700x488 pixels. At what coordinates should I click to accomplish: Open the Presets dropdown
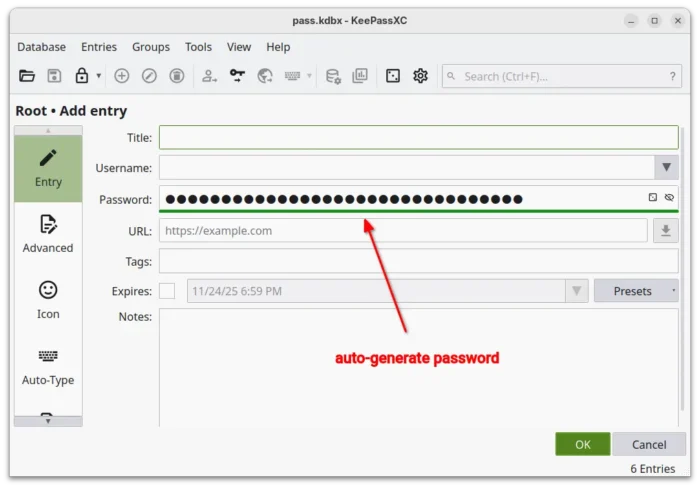(x=638, y=291)
